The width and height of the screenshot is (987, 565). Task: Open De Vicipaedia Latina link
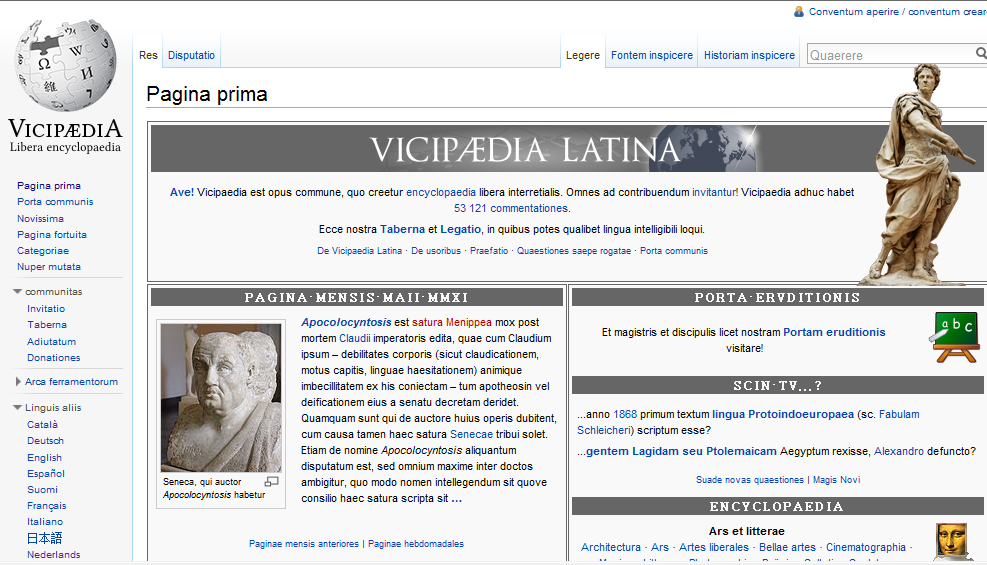[359, 251]
